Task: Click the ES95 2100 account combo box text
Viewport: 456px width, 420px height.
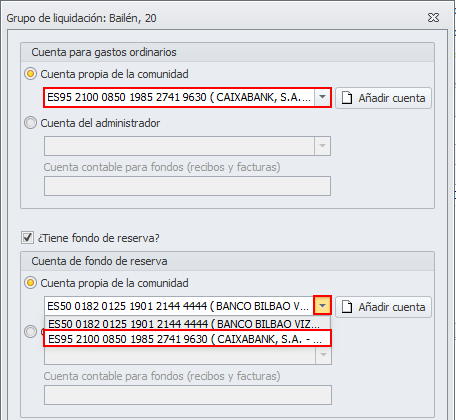Action: coord(179,97)
